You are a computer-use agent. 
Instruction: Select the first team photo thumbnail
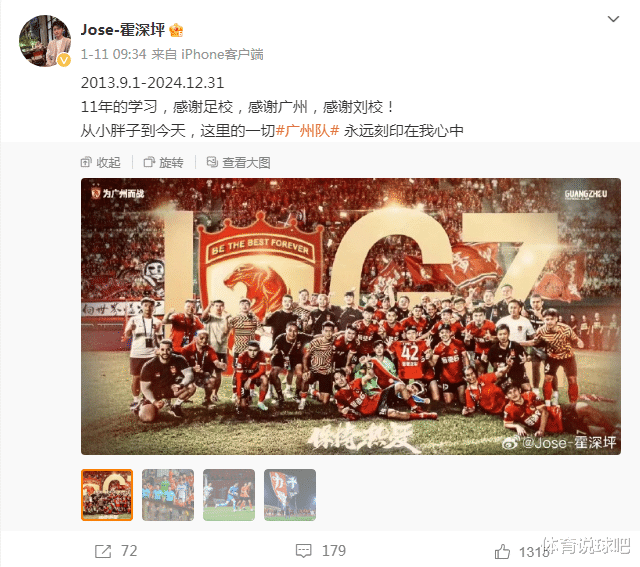pos(107,495)
